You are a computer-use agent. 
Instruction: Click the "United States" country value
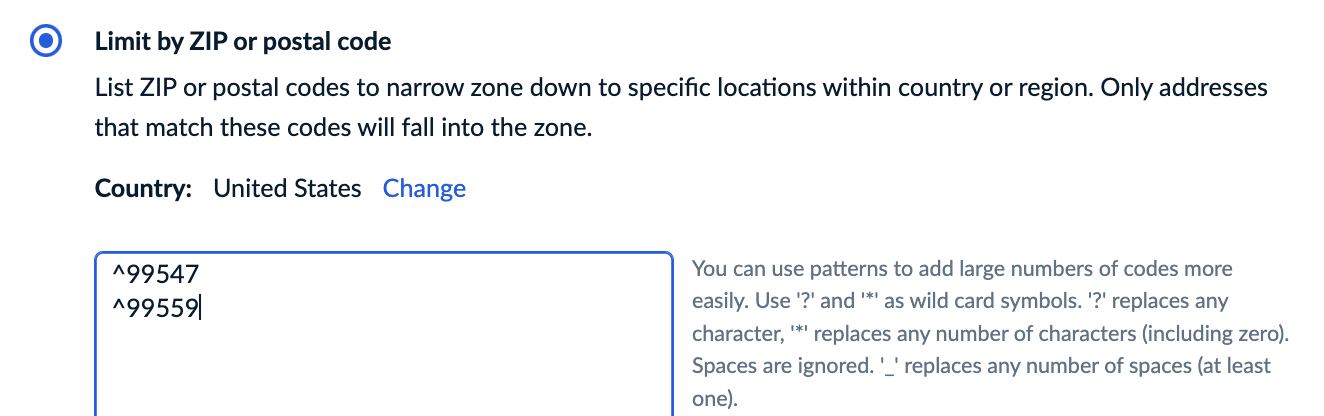tap(287, 188)
